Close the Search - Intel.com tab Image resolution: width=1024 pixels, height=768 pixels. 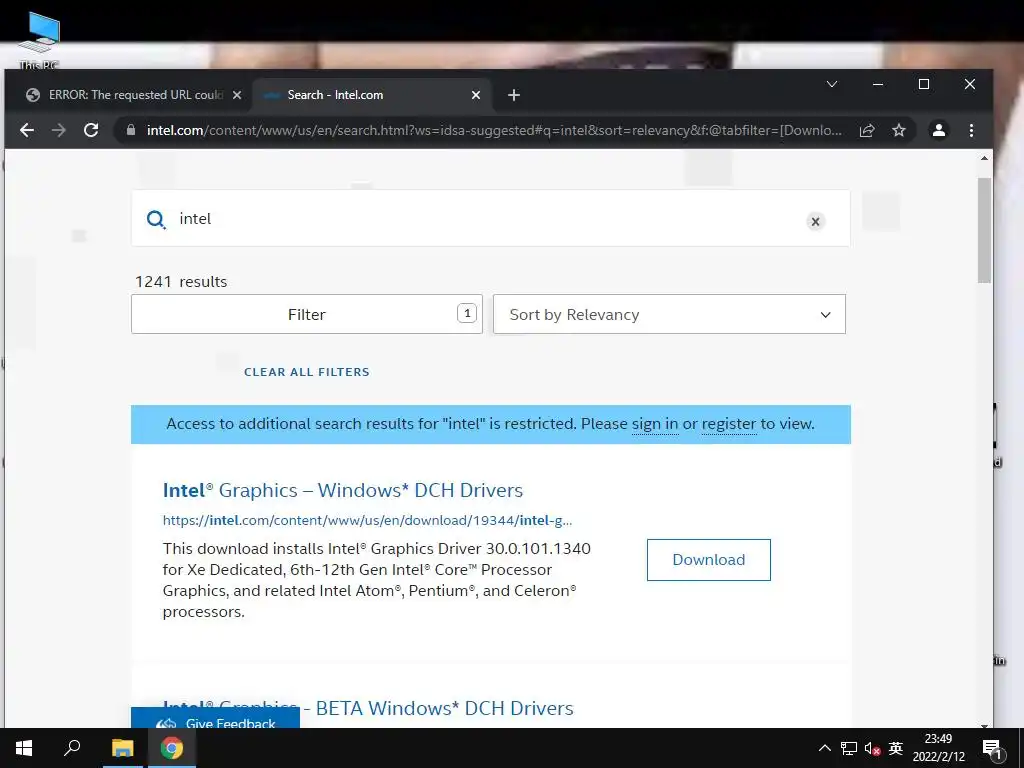(476, 95)
